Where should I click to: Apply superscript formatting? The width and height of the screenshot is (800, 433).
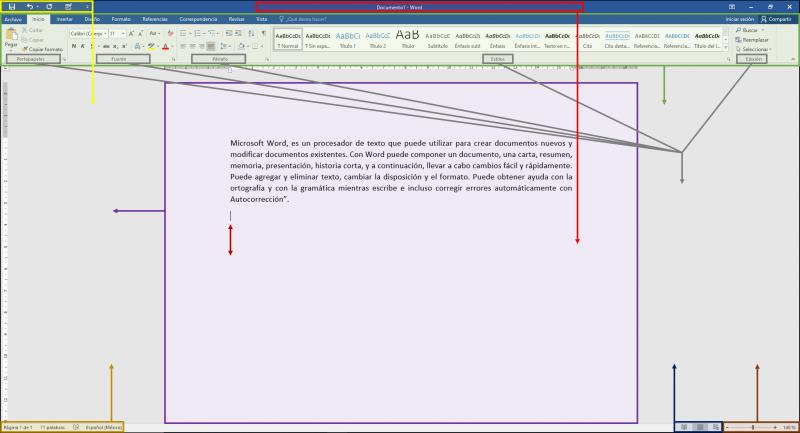(124, 46)
